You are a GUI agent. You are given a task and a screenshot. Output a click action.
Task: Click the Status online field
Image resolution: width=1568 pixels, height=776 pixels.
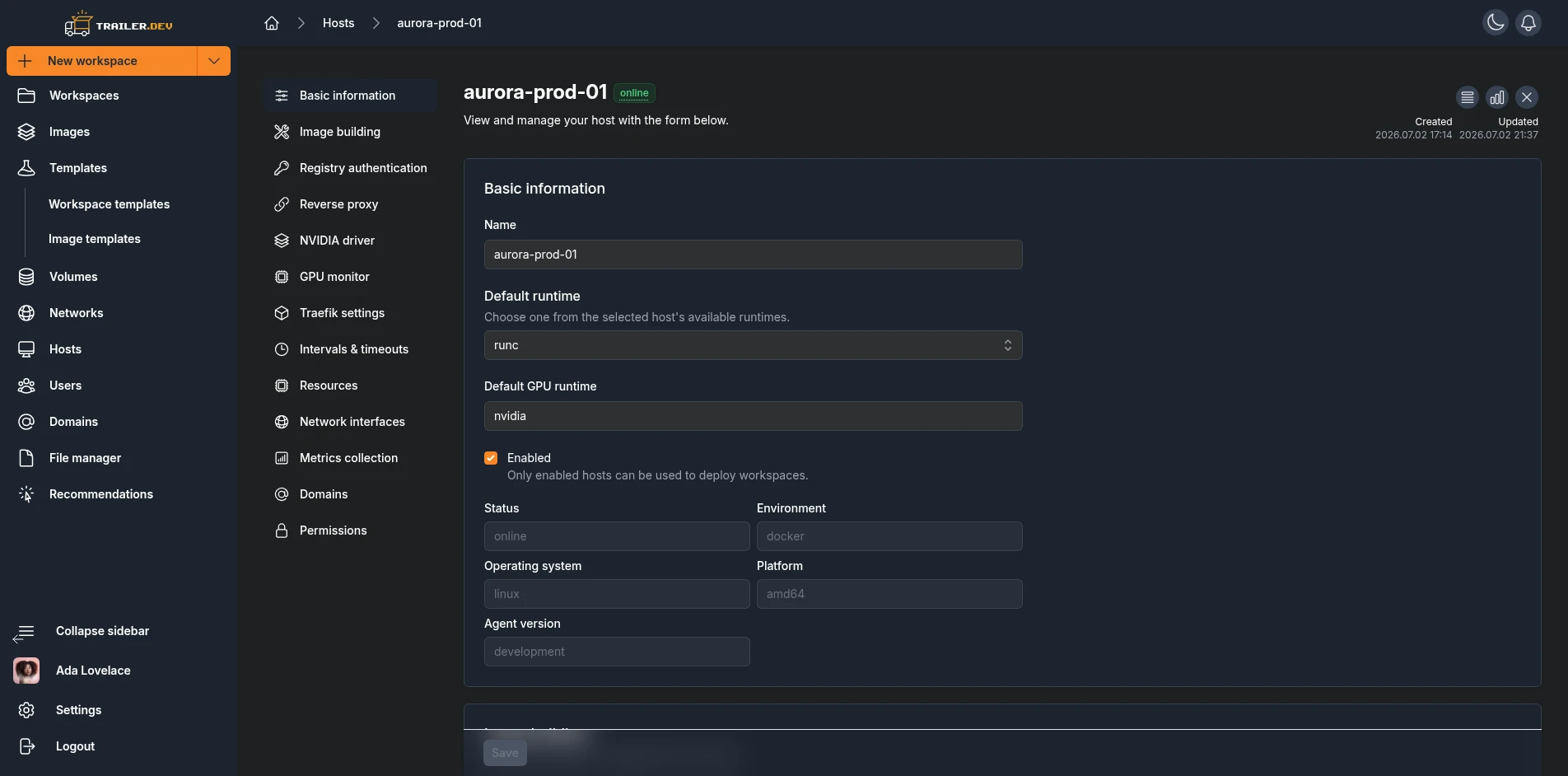tap(617, 536)
